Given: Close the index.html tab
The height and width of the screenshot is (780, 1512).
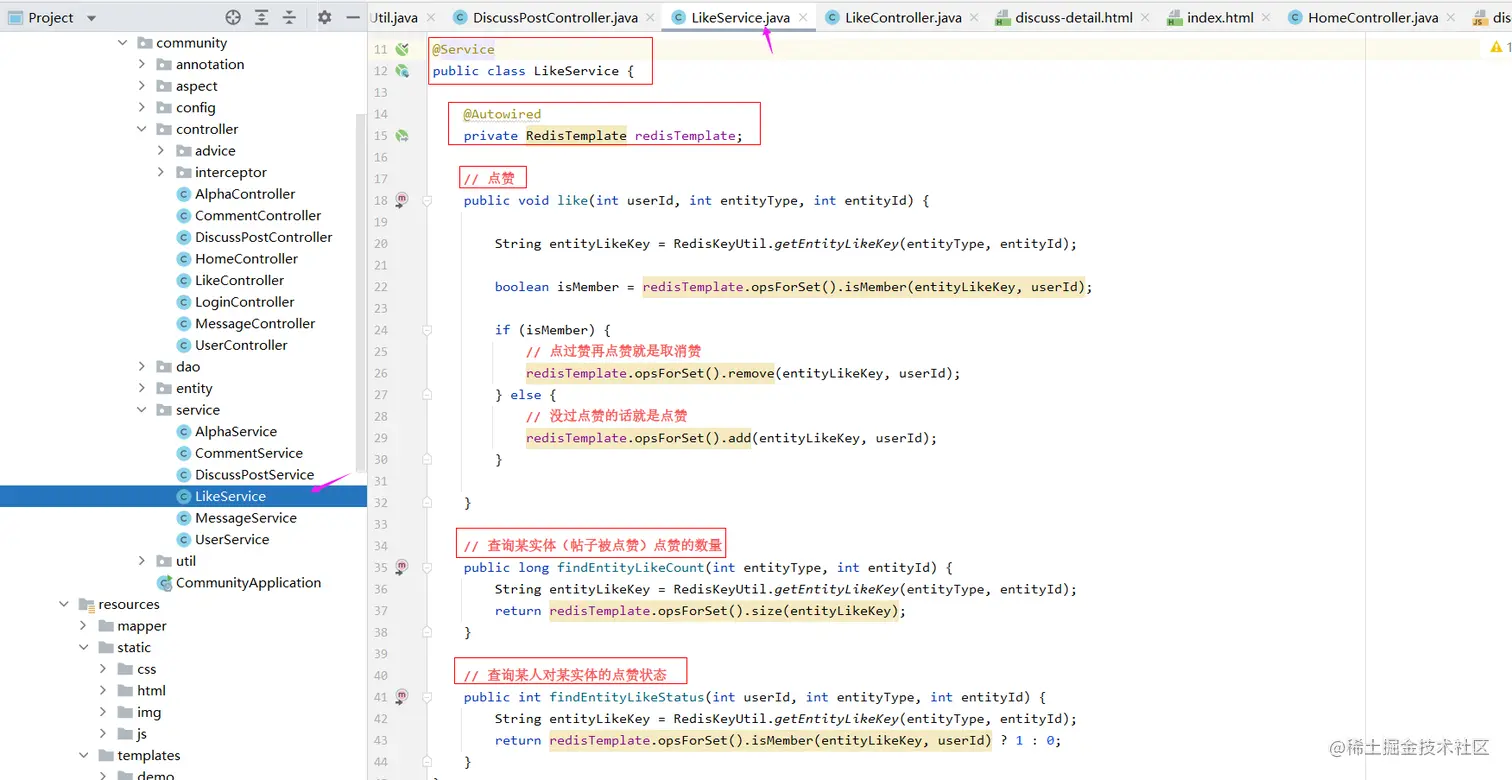Looking at the screenshot, I should [x=1266, y=18].
